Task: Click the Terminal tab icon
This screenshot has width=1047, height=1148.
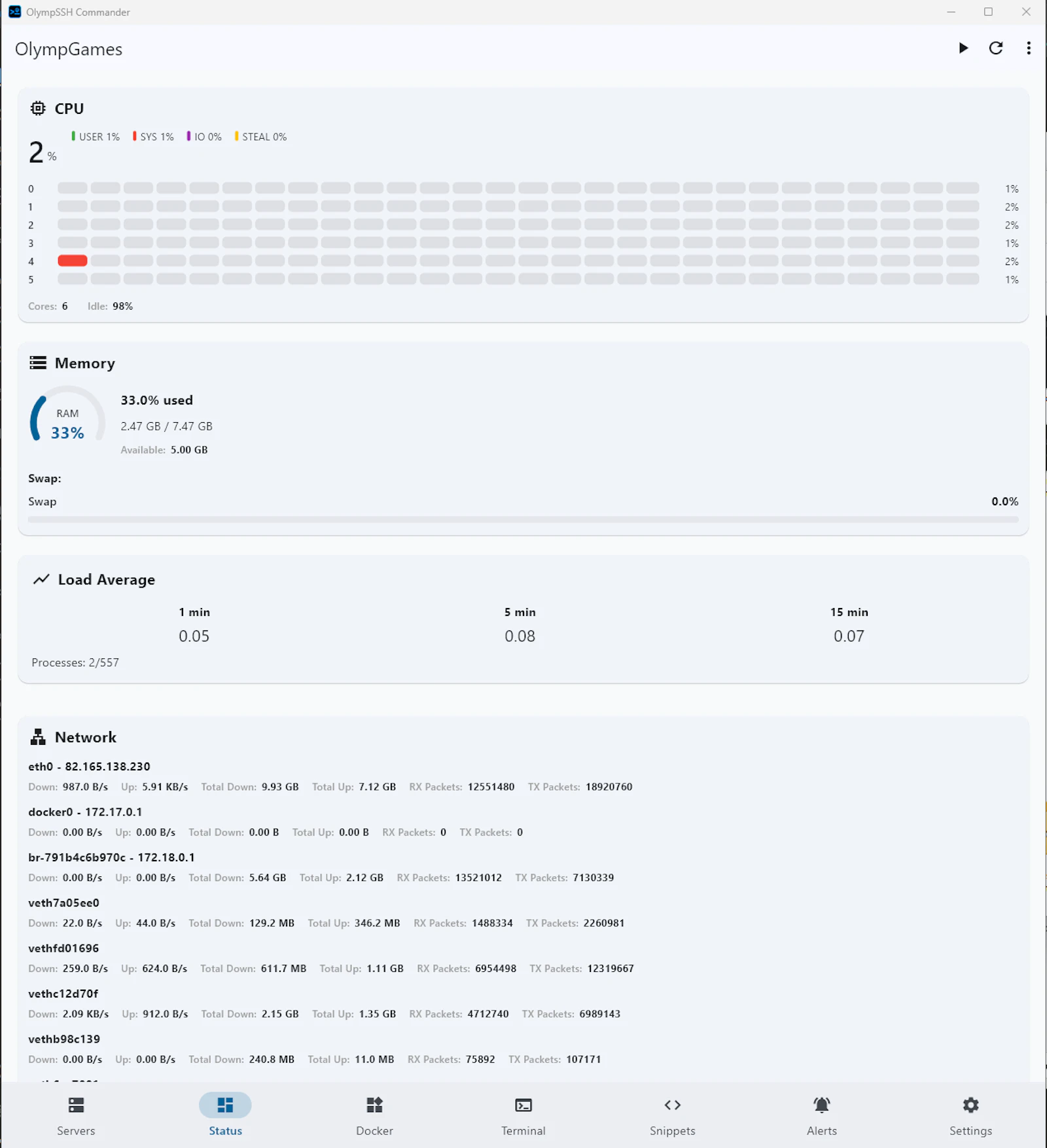Action: 523,1105
